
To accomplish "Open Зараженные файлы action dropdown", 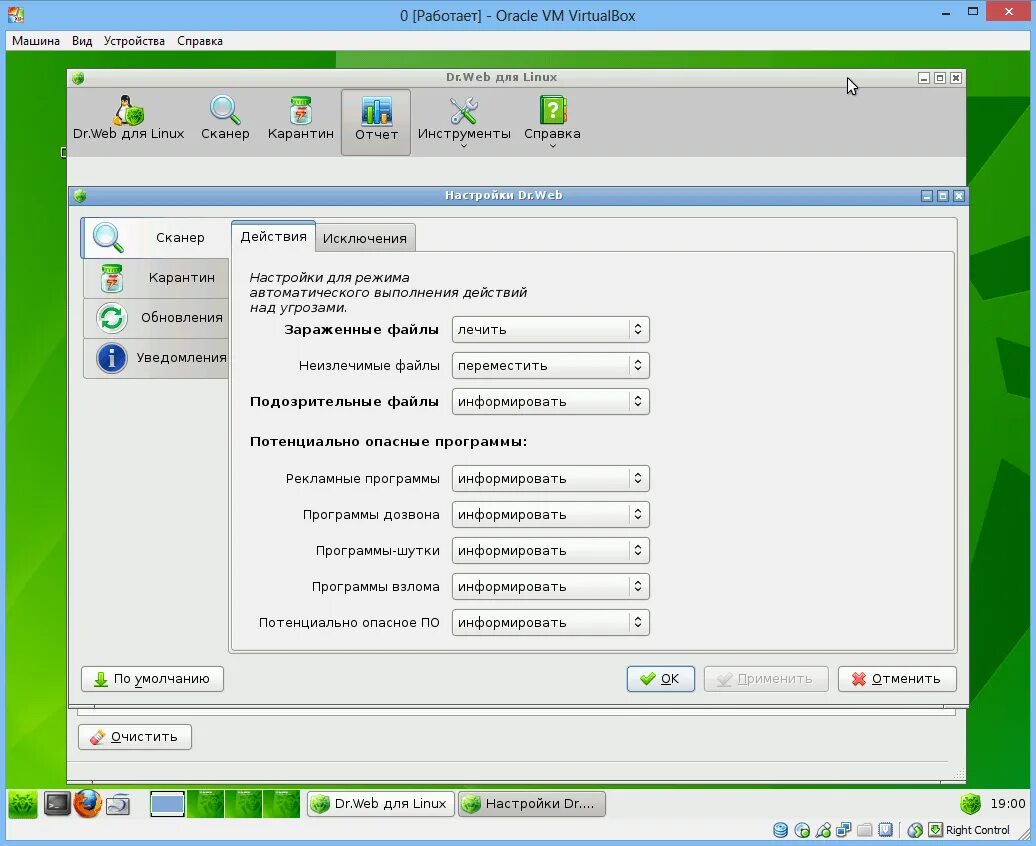I will (550, 329).
